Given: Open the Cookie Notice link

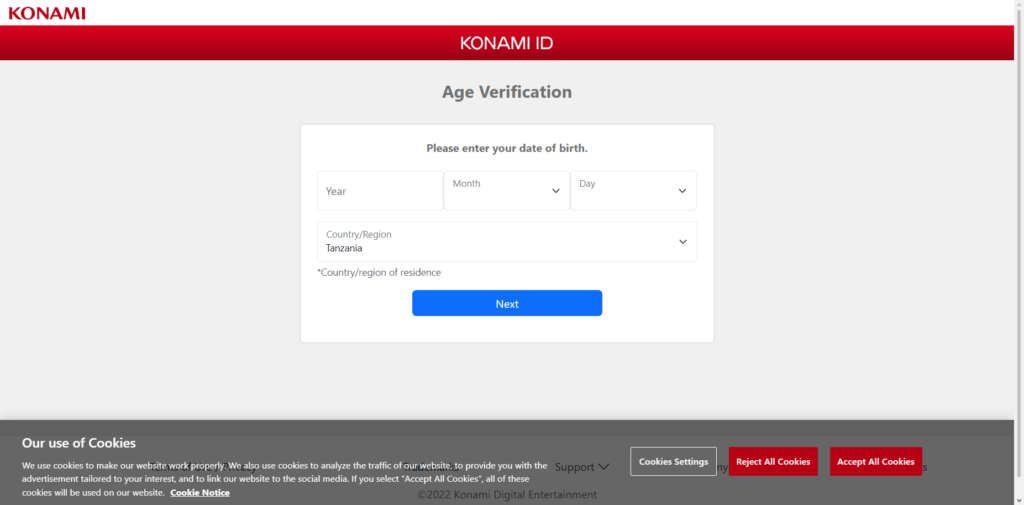Looking at the screenshot, I should [x=200, y=493].
